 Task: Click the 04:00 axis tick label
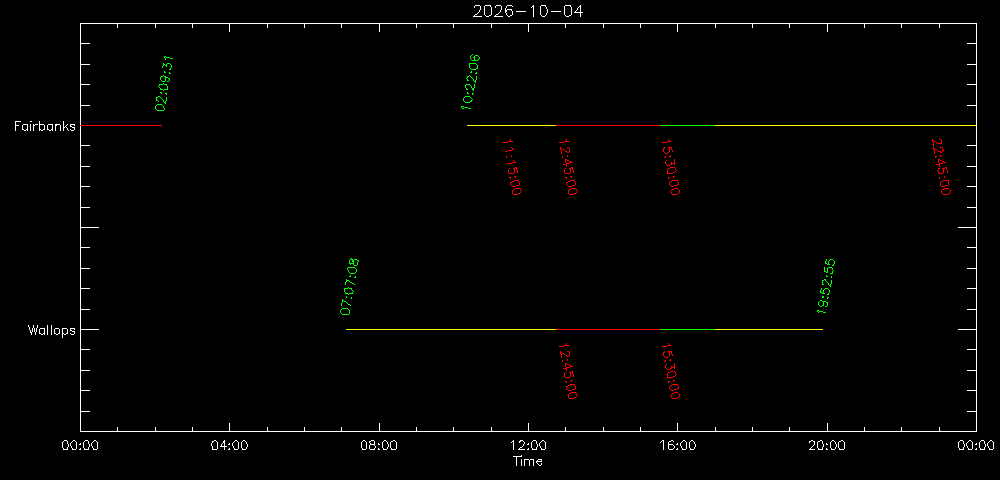[x=229, y=446]
